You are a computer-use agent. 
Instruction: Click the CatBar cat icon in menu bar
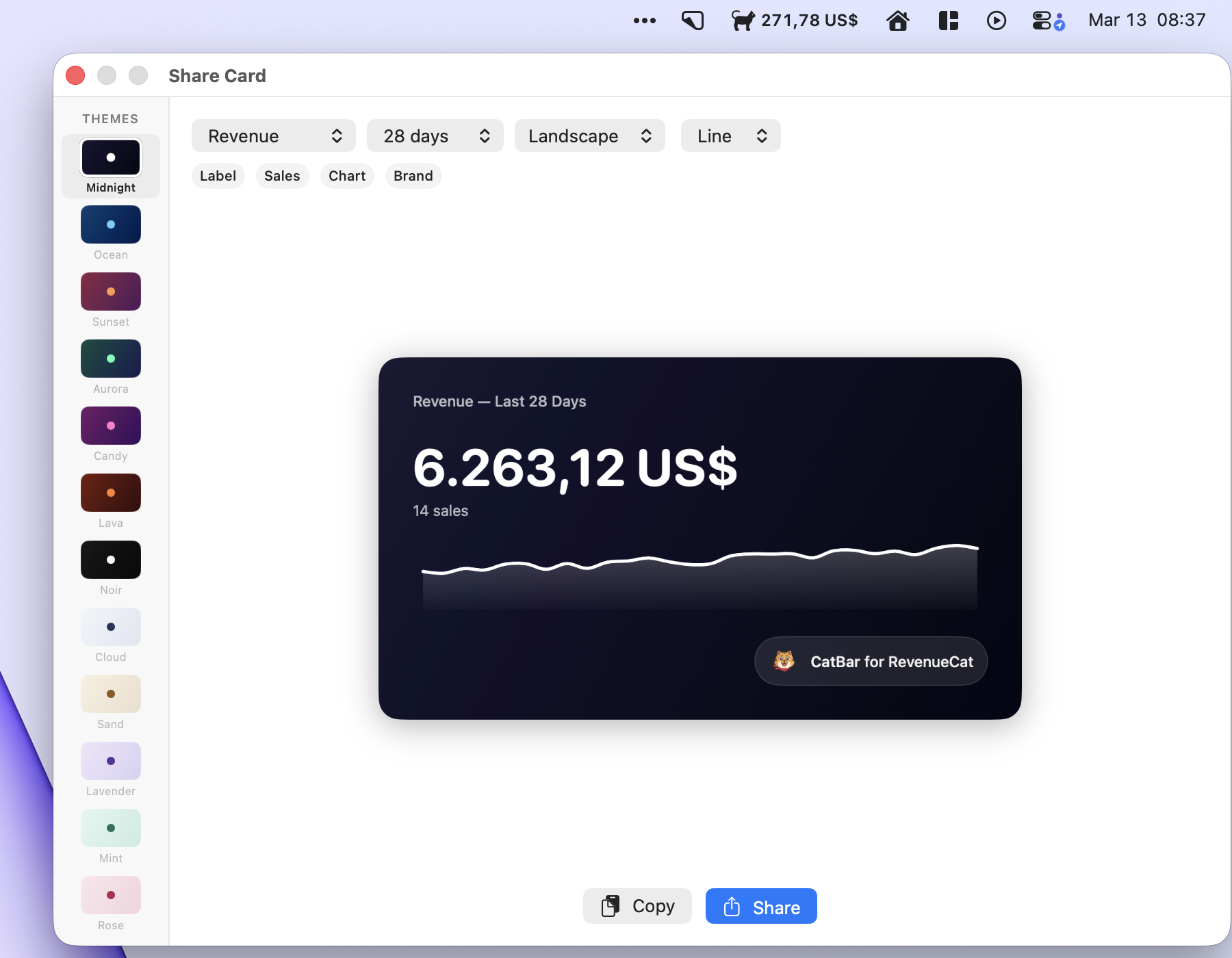(x=743, y=21)
